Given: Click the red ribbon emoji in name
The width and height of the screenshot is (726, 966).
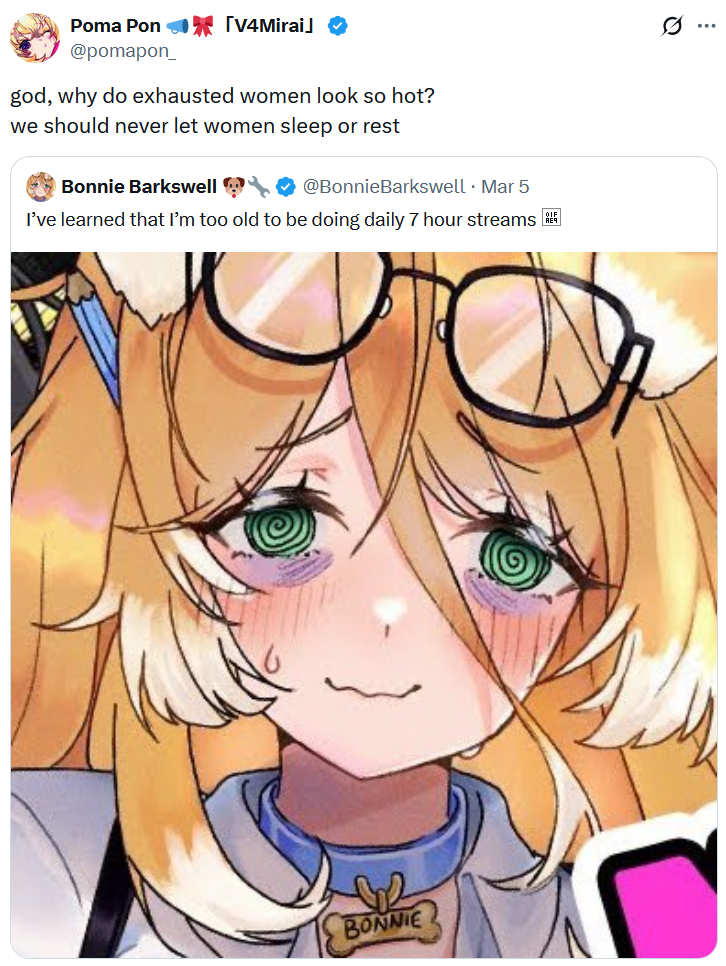Looking at the screenshot, I should coord(203,26).
